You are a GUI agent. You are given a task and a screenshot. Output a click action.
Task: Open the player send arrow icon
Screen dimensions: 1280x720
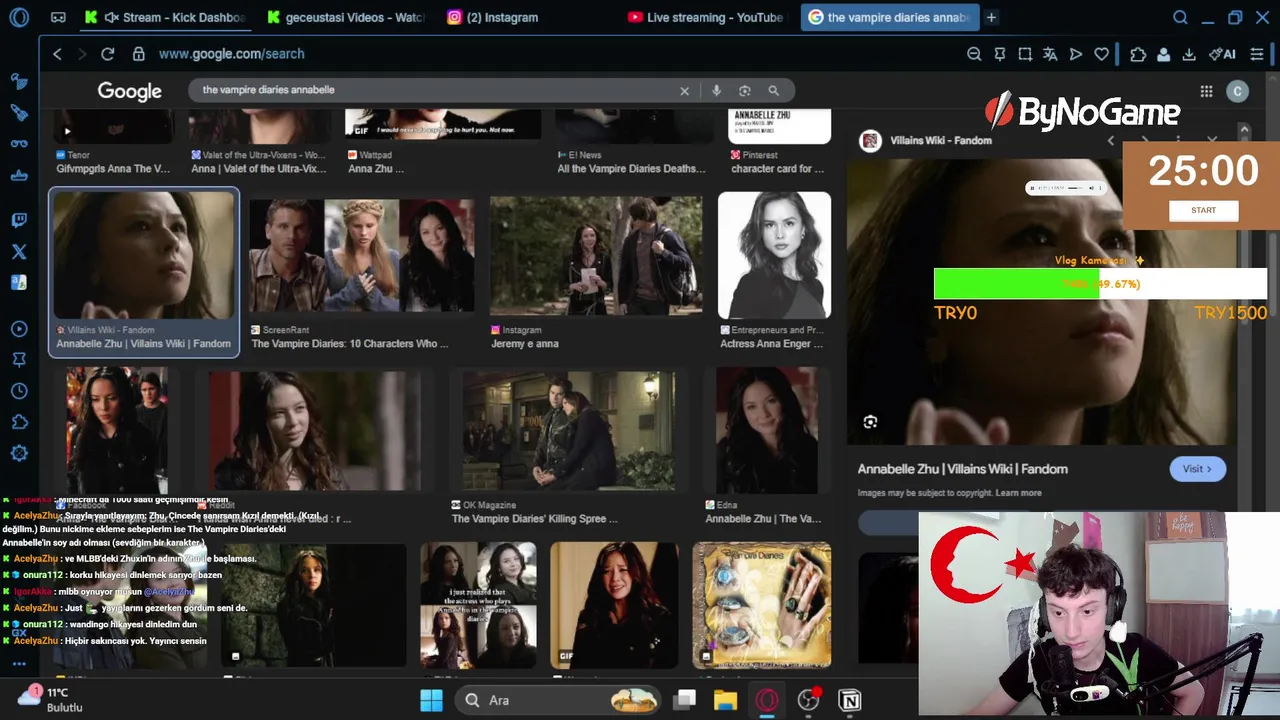pyautogui.click(x=1076, y=54)
